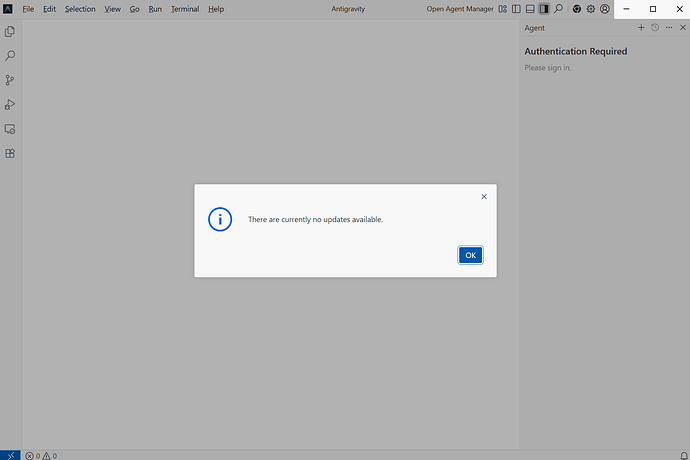Viewport: 690px width, 460px height.
Task: Click the 'Authentication Required' heading
Action: 576,51
